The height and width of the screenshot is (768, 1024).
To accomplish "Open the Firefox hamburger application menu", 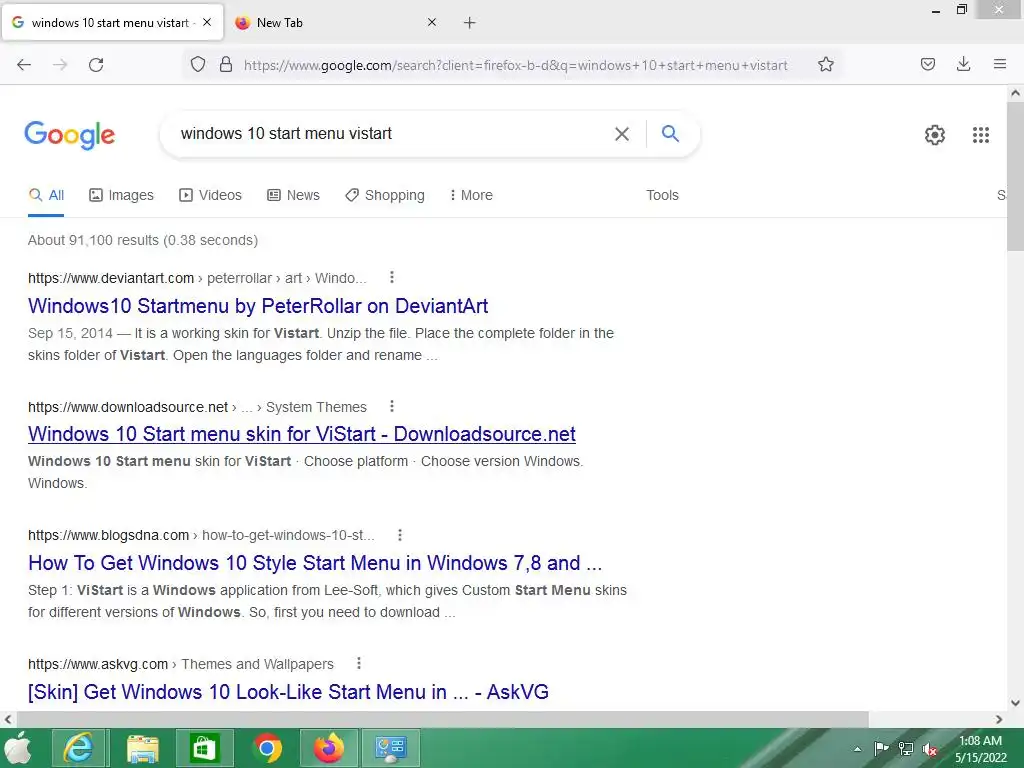I will 1000,64.
